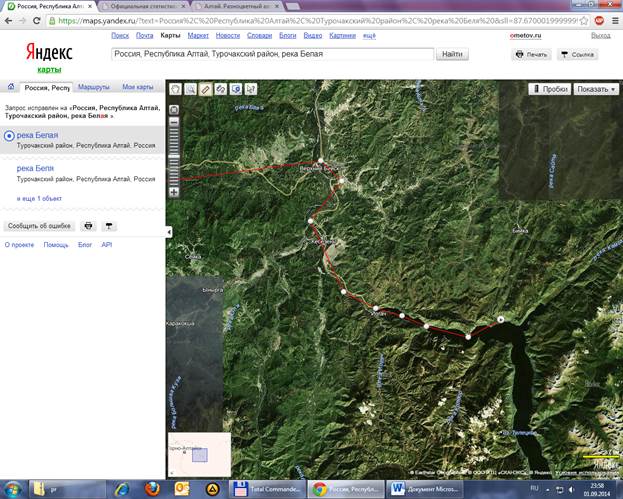
Task: Click the overview minimap thumbnail
Action: [x=199, y=455]
